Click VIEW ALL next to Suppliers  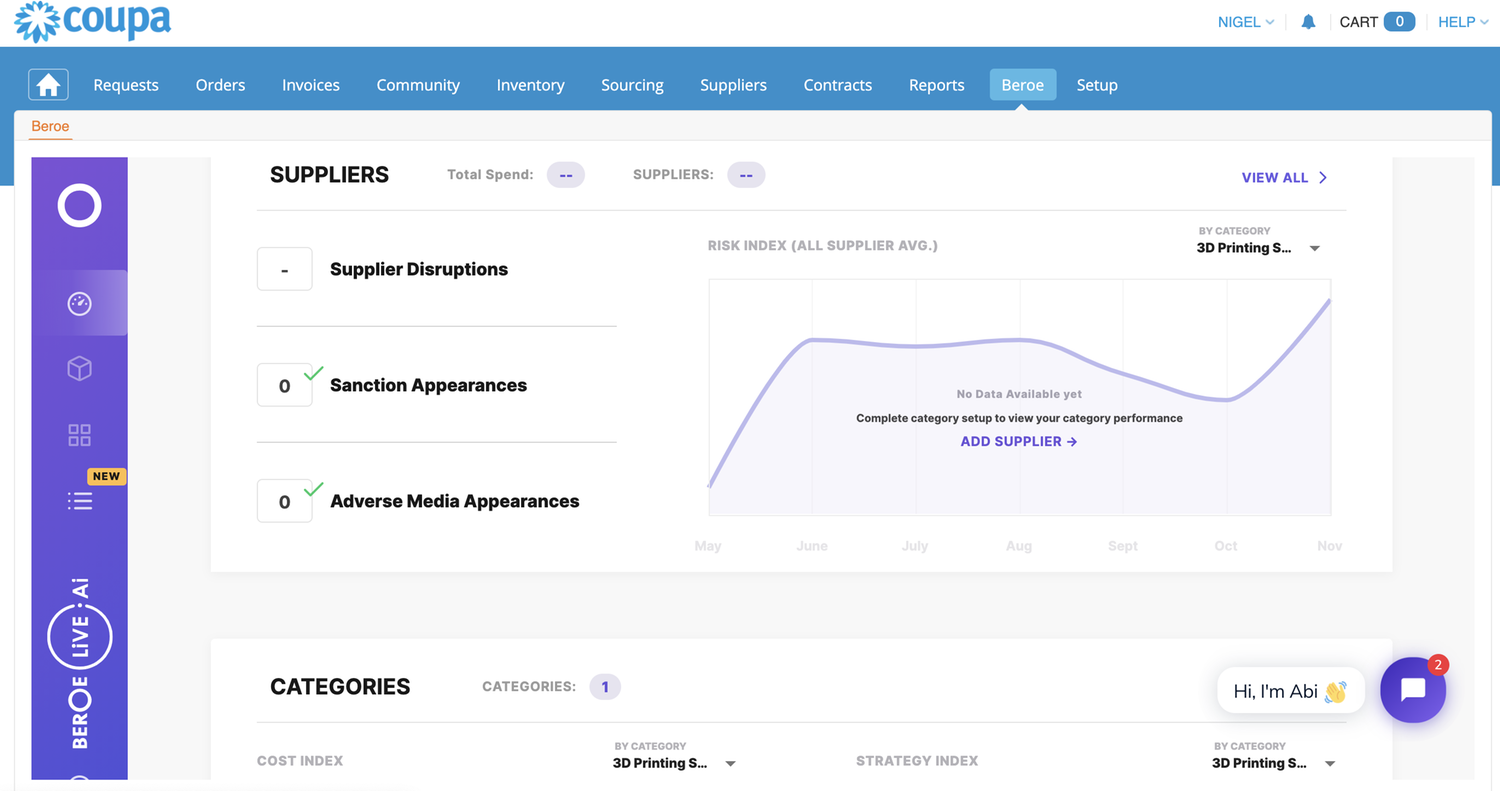(x=1283, y=177)
